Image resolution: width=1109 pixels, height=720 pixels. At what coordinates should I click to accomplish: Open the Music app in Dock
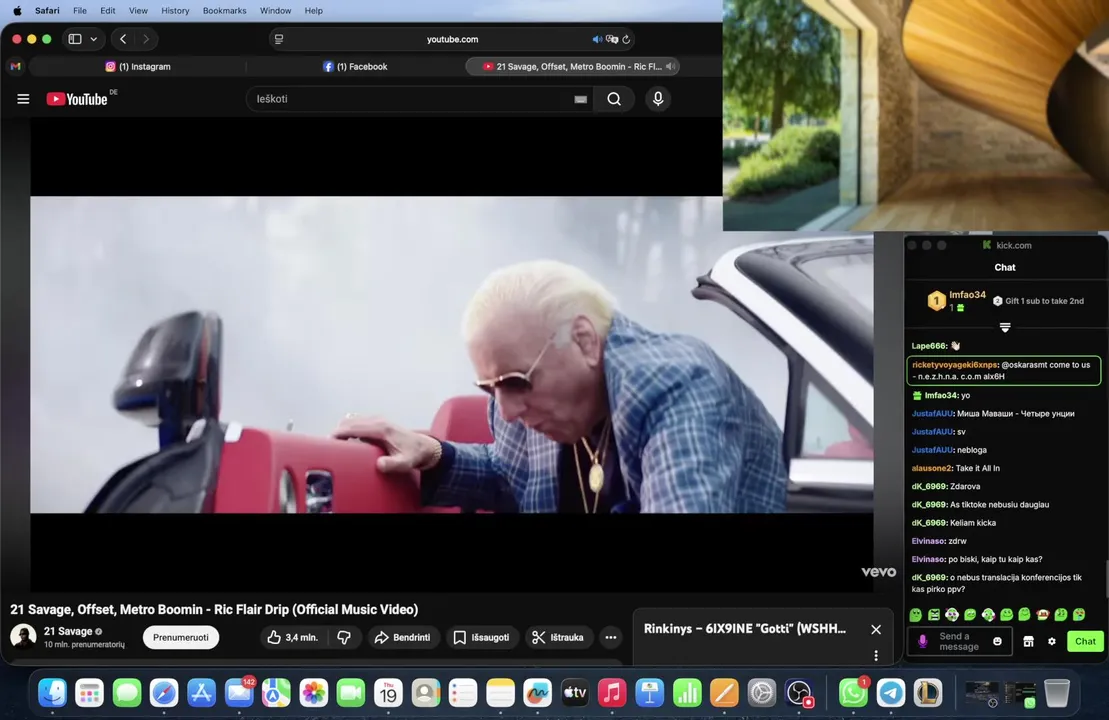tap(612, 693)
